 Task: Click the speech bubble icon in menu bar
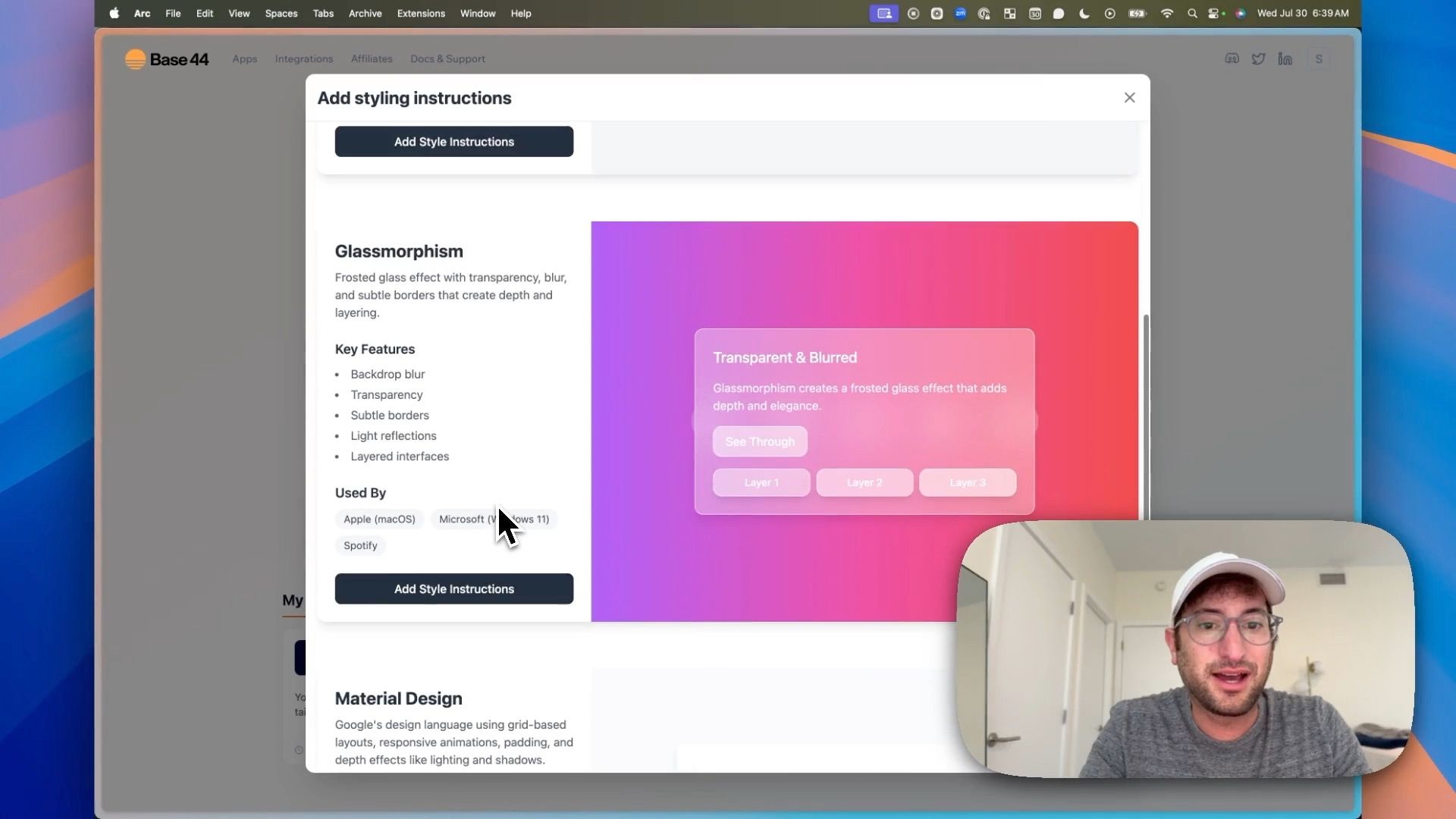(1059, 13)
